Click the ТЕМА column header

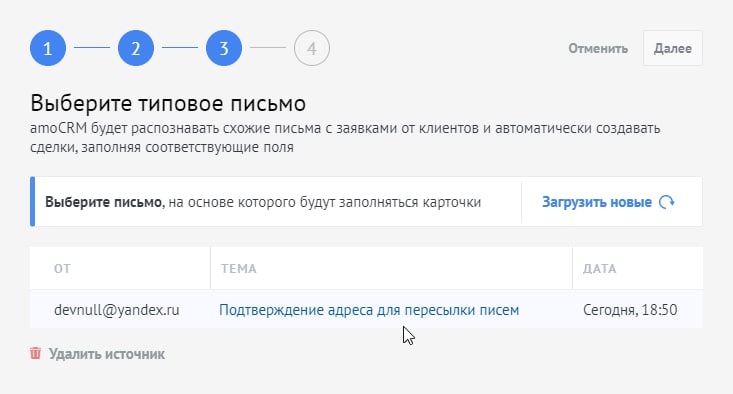pyautogui.click(x=238, y=269)
